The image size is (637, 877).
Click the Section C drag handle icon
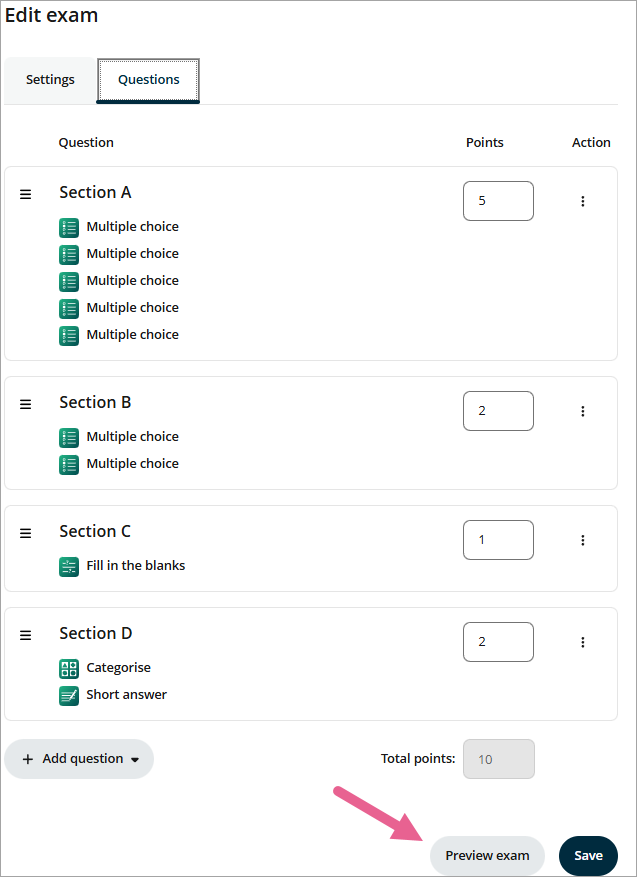click(x=26, y=533)
